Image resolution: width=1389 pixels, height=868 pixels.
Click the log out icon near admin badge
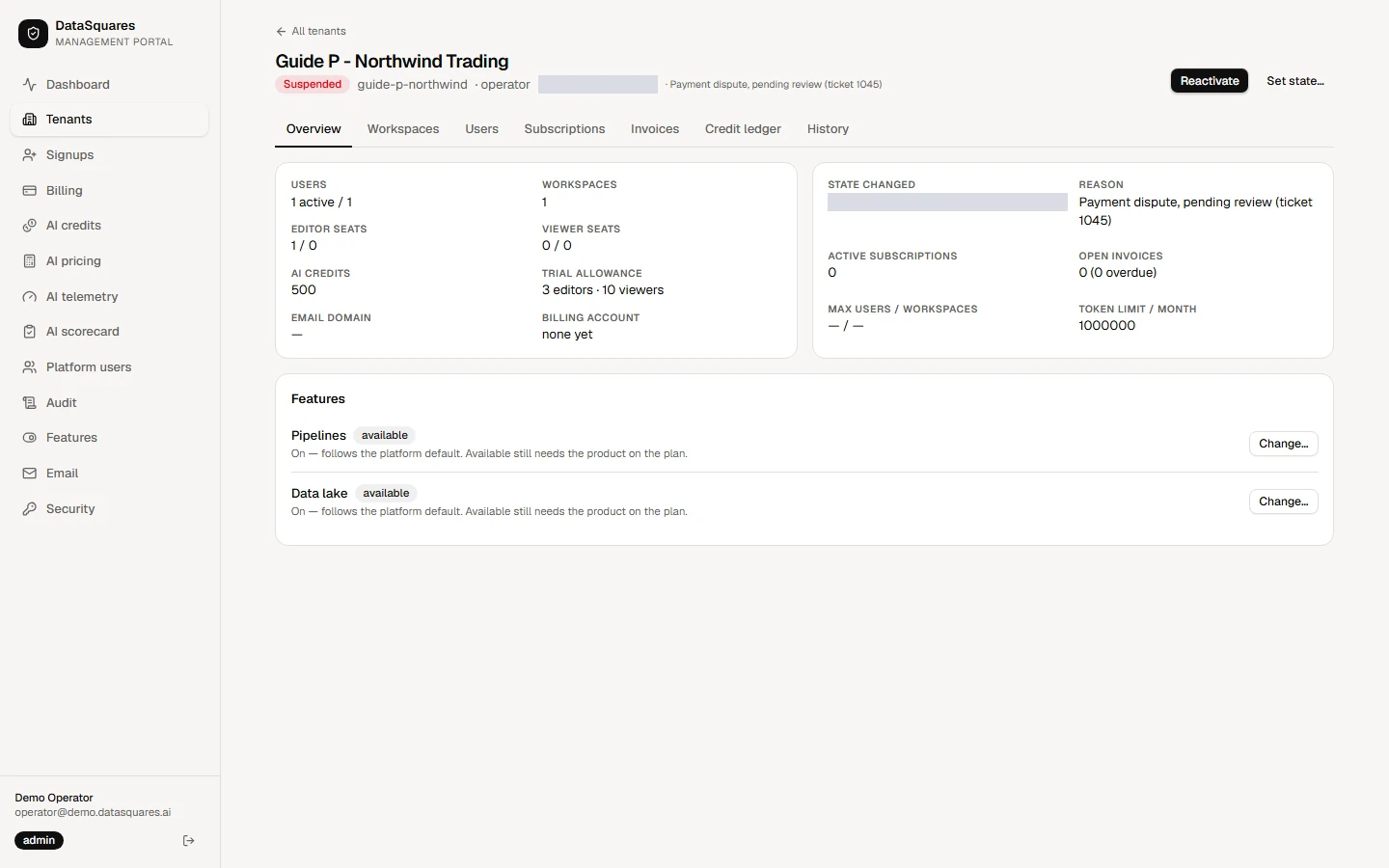tap(189, 841)
